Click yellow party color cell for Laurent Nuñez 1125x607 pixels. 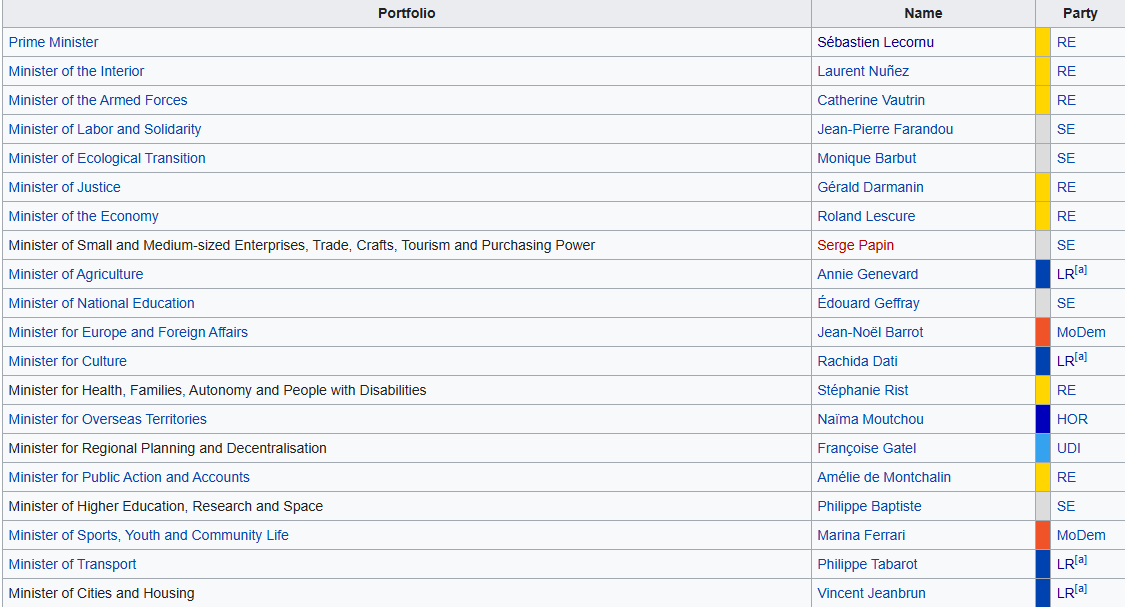(1042, 71)
